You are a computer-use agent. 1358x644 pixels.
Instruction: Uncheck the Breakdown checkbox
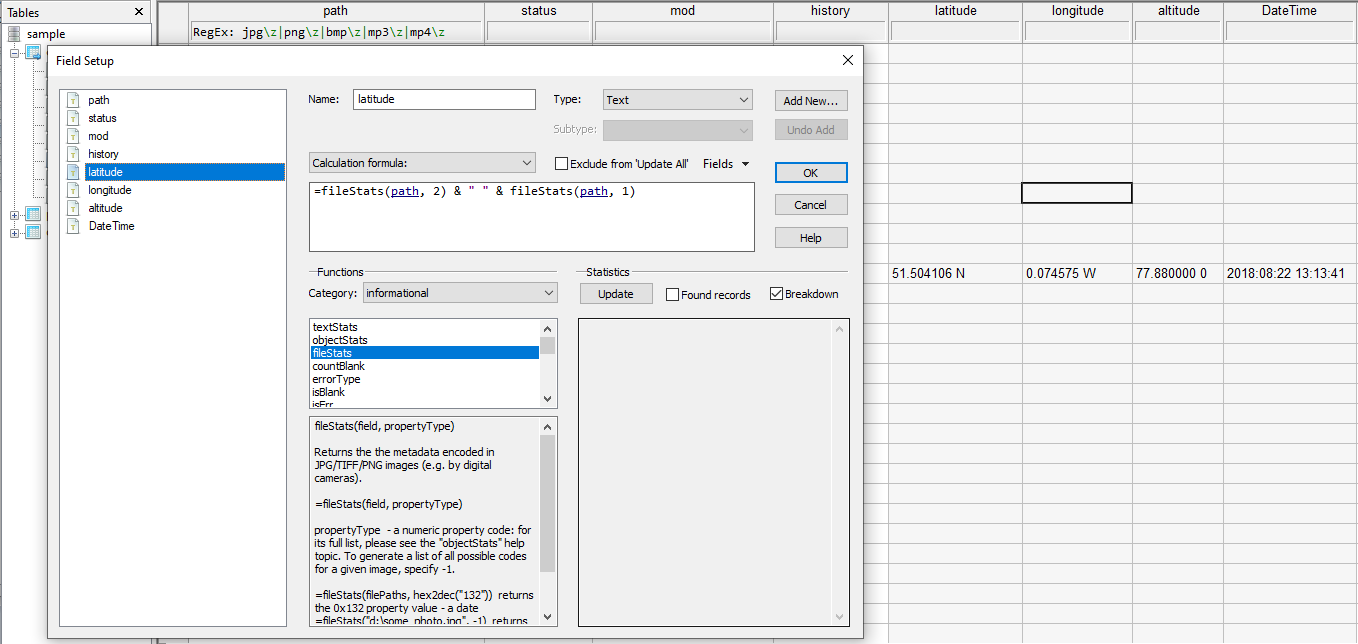776,294
